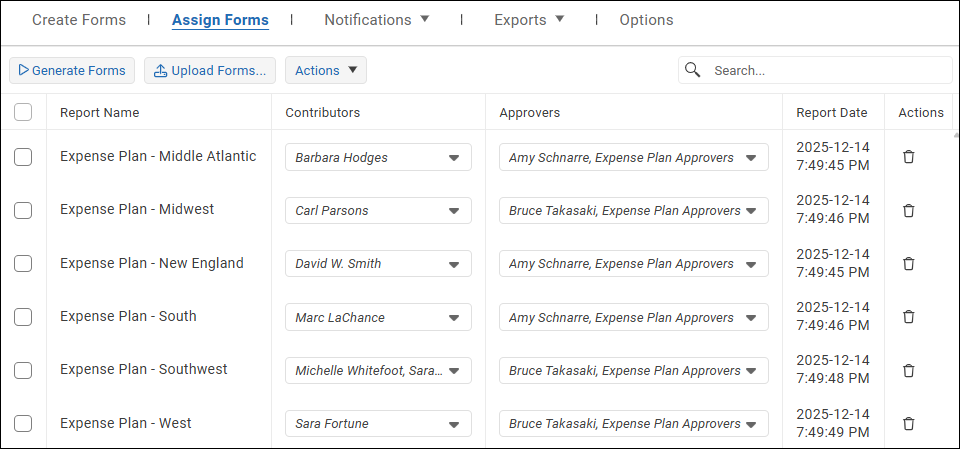The height and width of the screenshot is (449, 960).
Task: Remove Expense Plan - South using trash icon
Action: (x=908, y=317)
